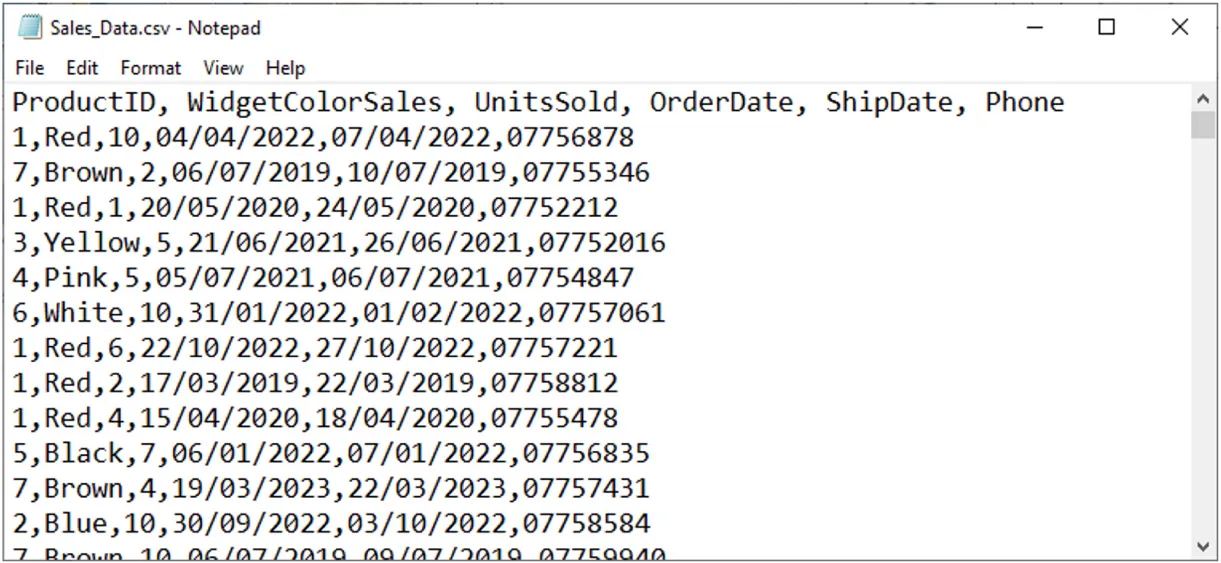Open the Format menu
The width and height of the screenshot is (1221, 563).
tap(151, 68)
